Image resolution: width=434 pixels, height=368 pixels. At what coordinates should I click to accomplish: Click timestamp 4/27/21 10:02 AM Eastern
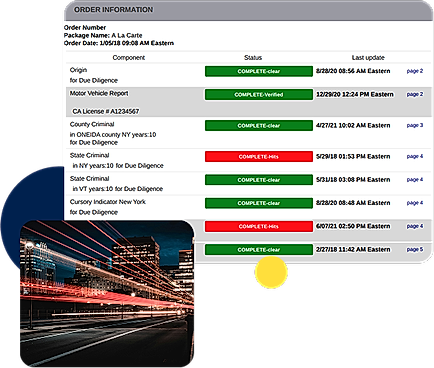353,125
